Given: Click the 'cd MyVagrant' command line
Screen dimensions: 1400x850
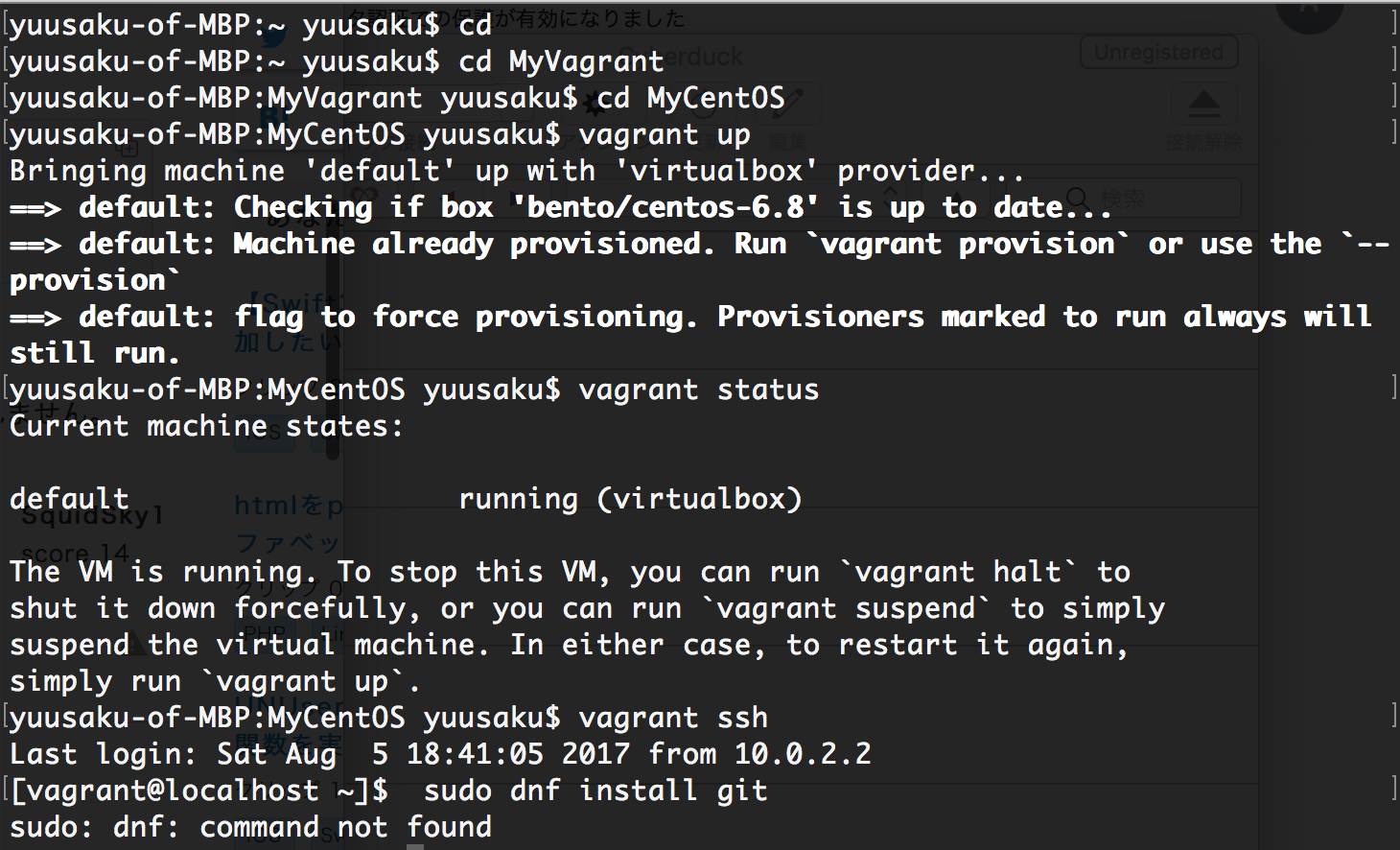Looking at the screenshot, I should pyautogui.click(x=336, y=61).
